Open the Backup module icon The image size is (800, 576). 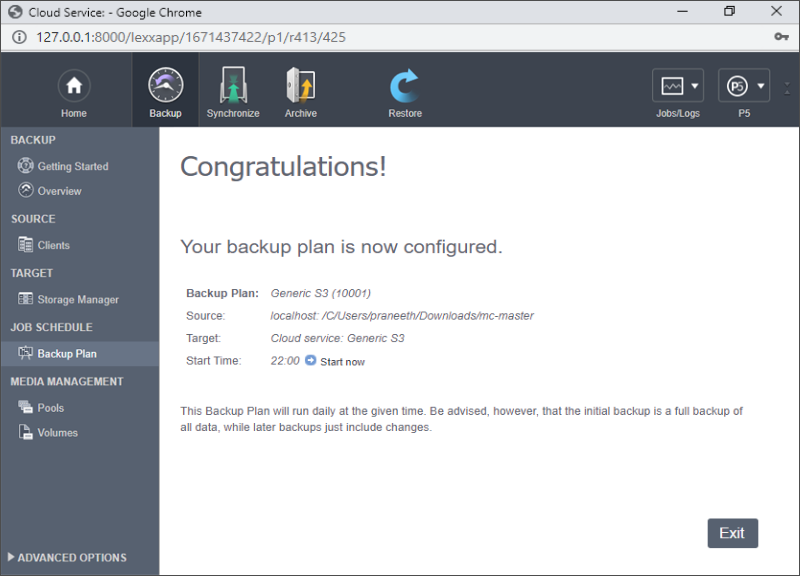[165, 85]
